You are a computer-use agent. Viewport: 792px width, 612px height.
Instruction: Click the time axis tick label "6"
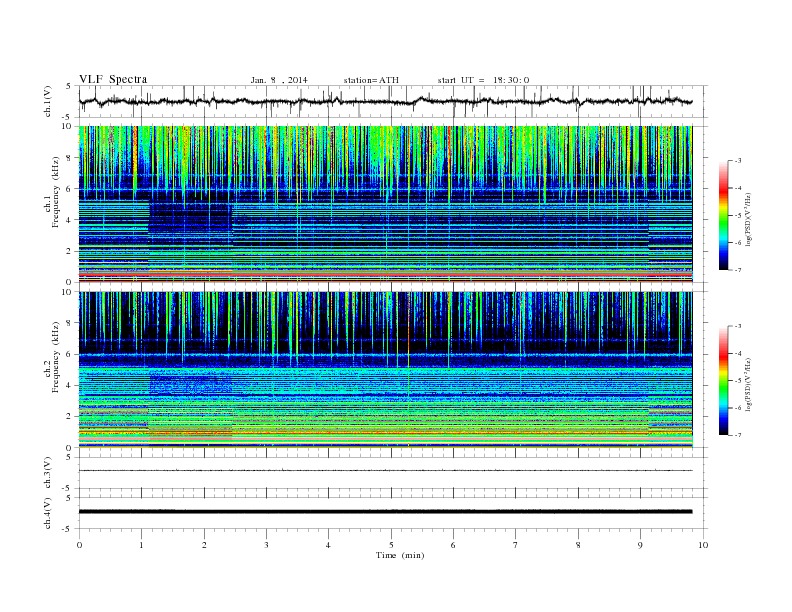click(453, 545)
